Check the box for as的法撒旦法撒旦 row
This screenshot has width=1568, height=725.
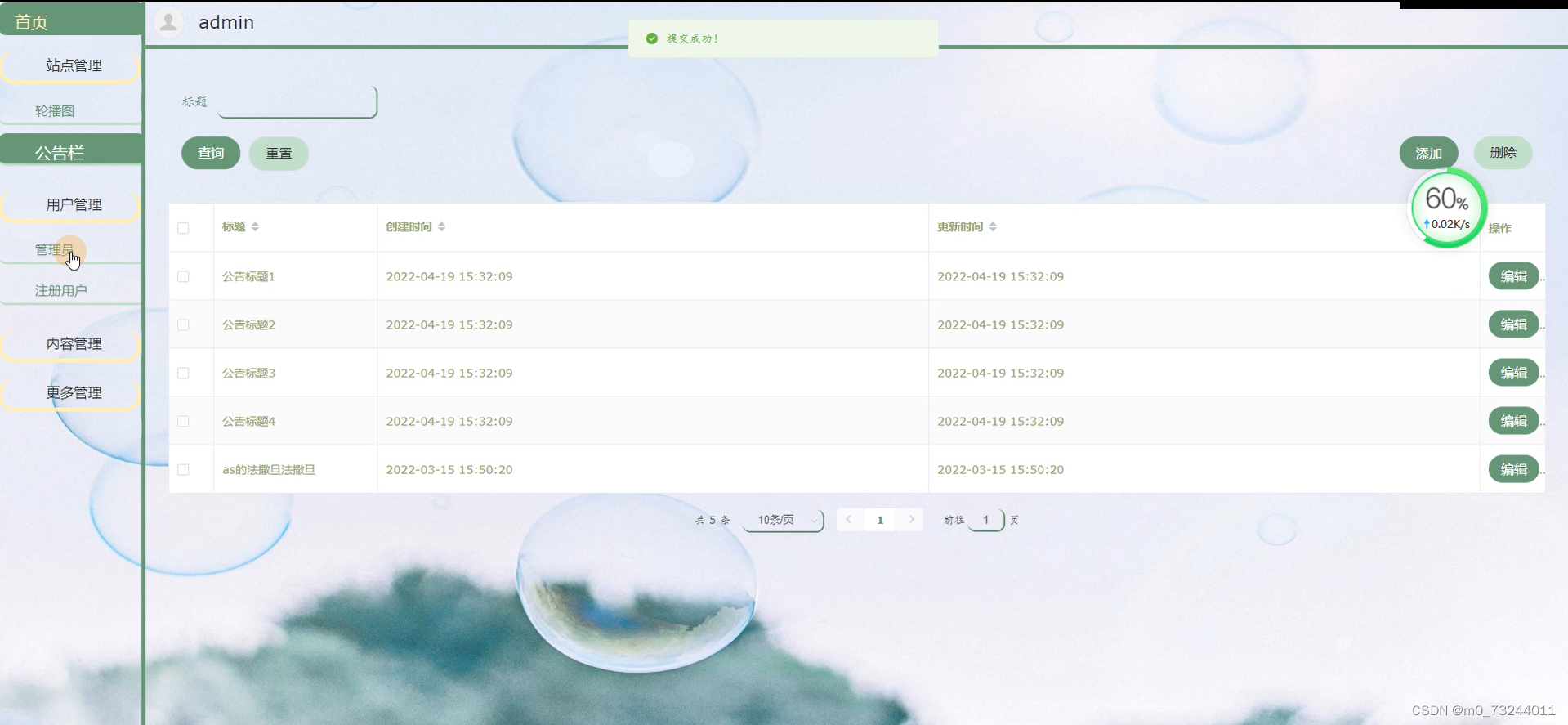183,469
